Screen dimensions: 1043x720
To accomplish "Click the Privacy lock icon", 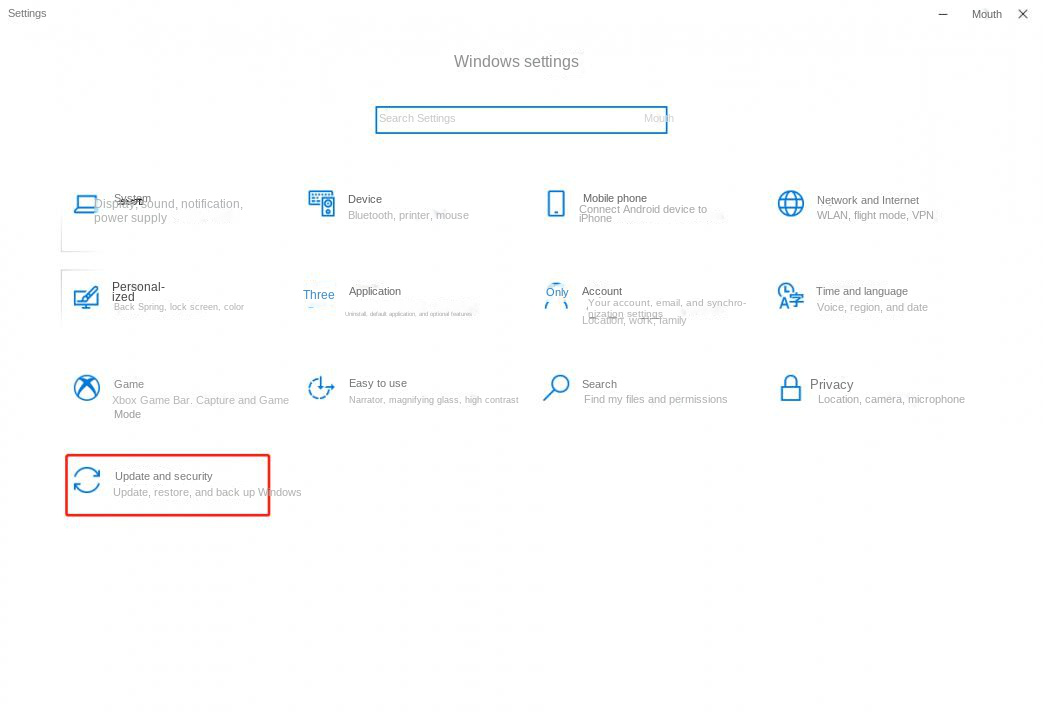I will [x=790, y=388].
